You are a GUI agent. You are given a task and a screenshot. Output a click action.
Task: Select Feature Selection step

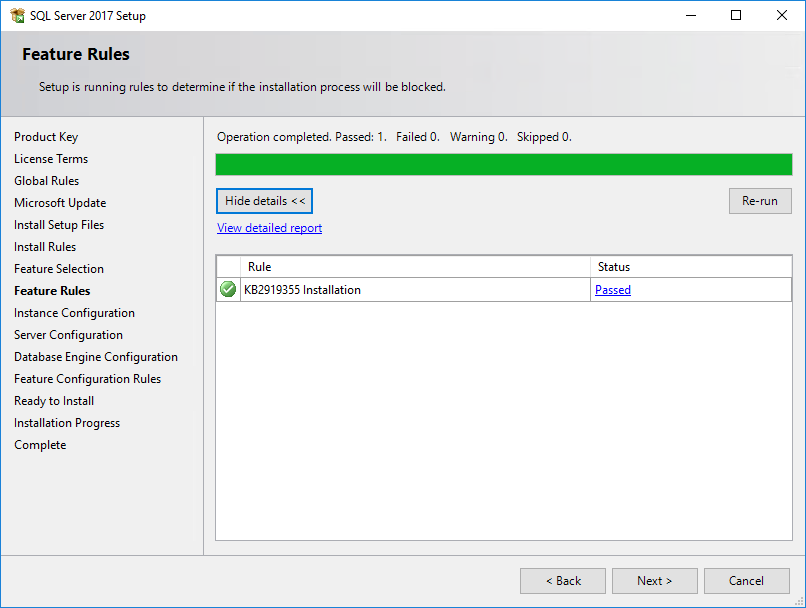(59, 269)
